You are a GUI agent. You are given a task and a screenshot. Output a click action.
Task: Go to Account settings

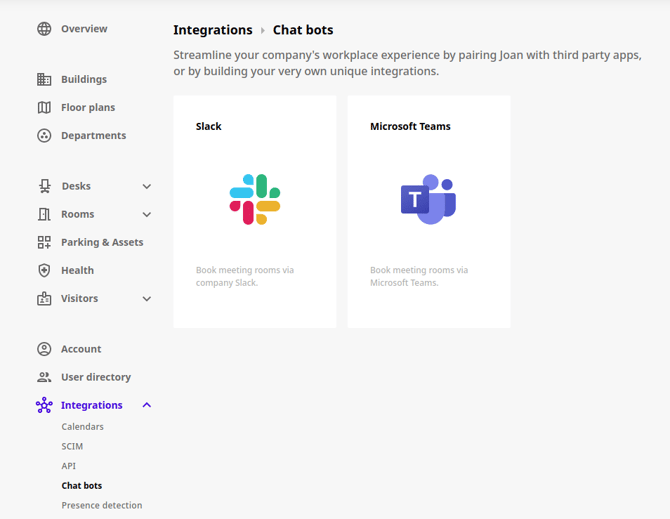pos(81,349)
